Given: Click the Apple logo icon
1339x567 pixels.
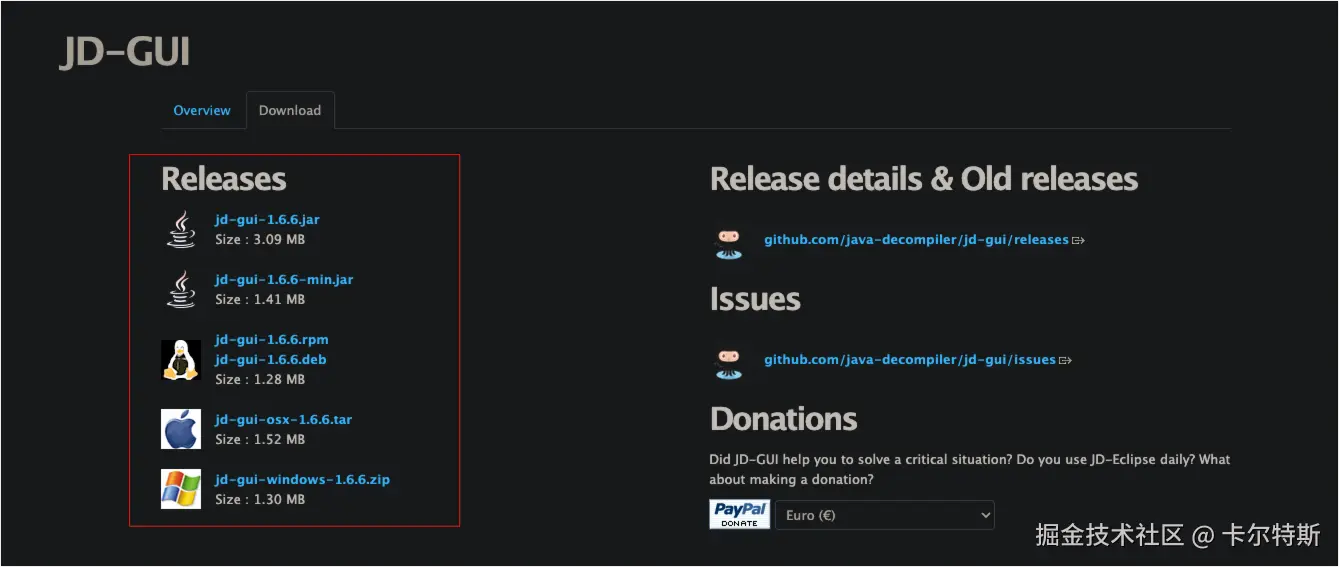Looking at the screenshot, I should point(181,429).
